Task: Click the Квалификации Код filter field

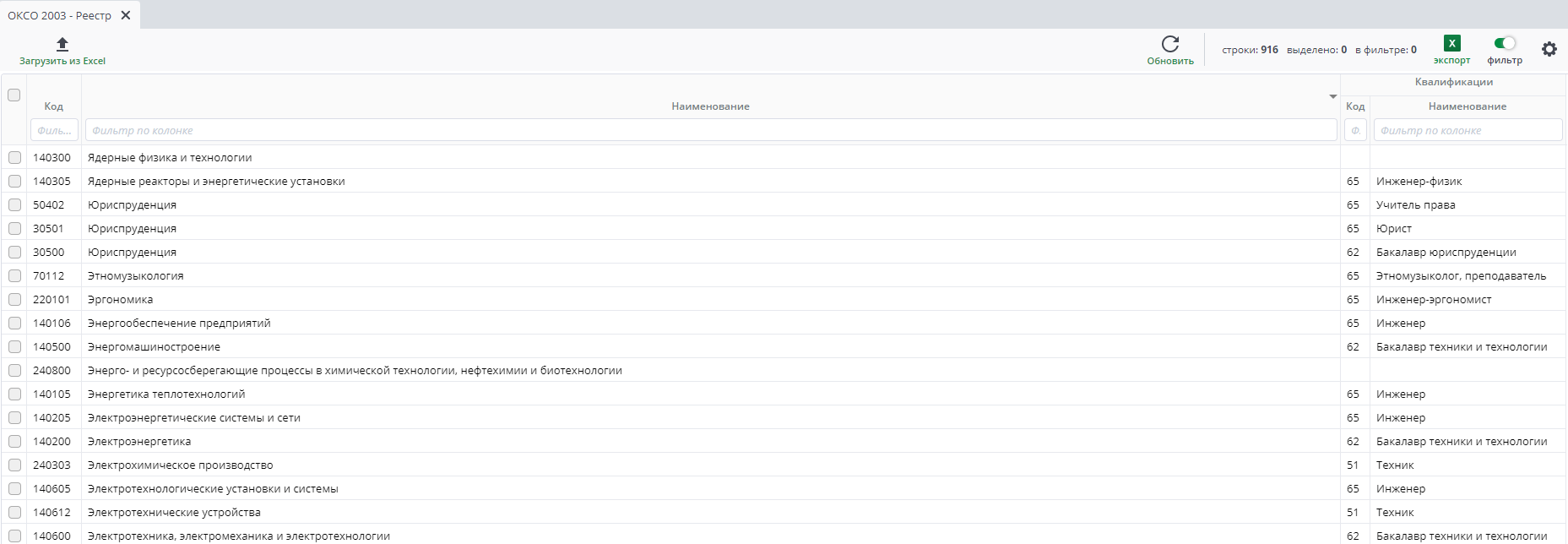Action: click(x=1355, y=130)
